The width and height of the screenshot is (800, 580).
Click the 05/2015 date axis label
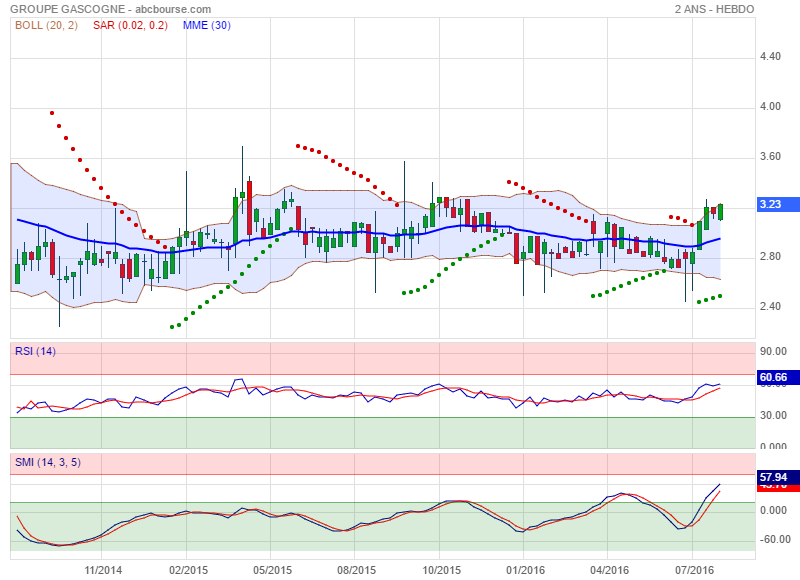[272, 570]
